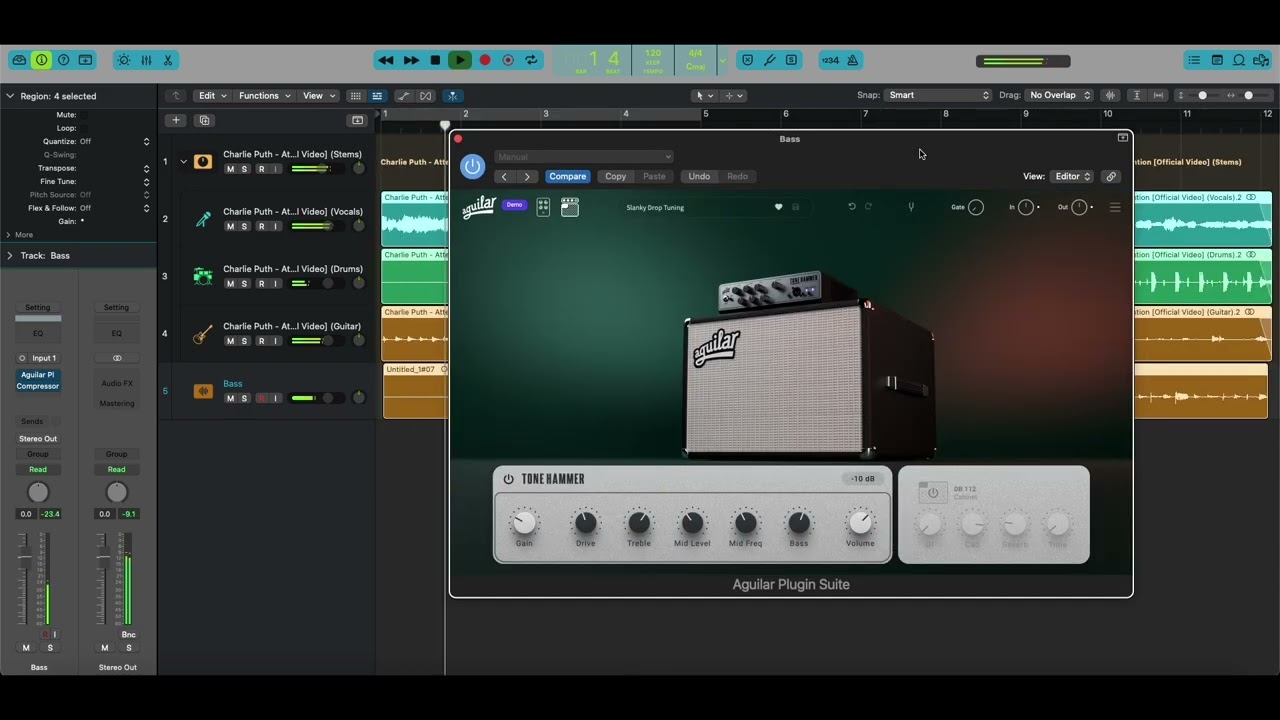Viewport: 1280px width, 720px height.
Task: Adjust the vertical zoom slider
Action: click(x=1203, y=95)
